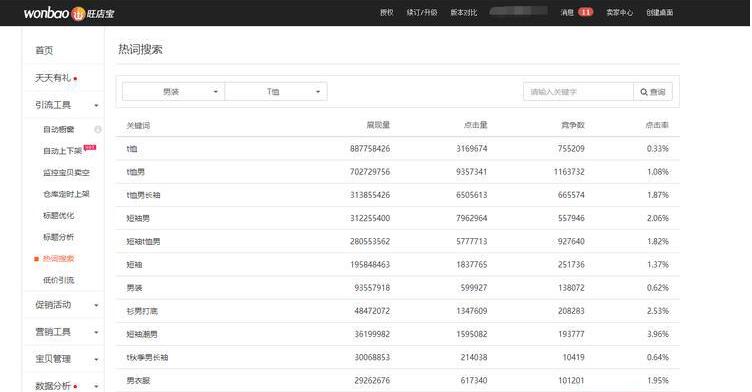Click the 查询 search button
The image size is (752, 392).
pyautogui.click(x=653, y=92)
